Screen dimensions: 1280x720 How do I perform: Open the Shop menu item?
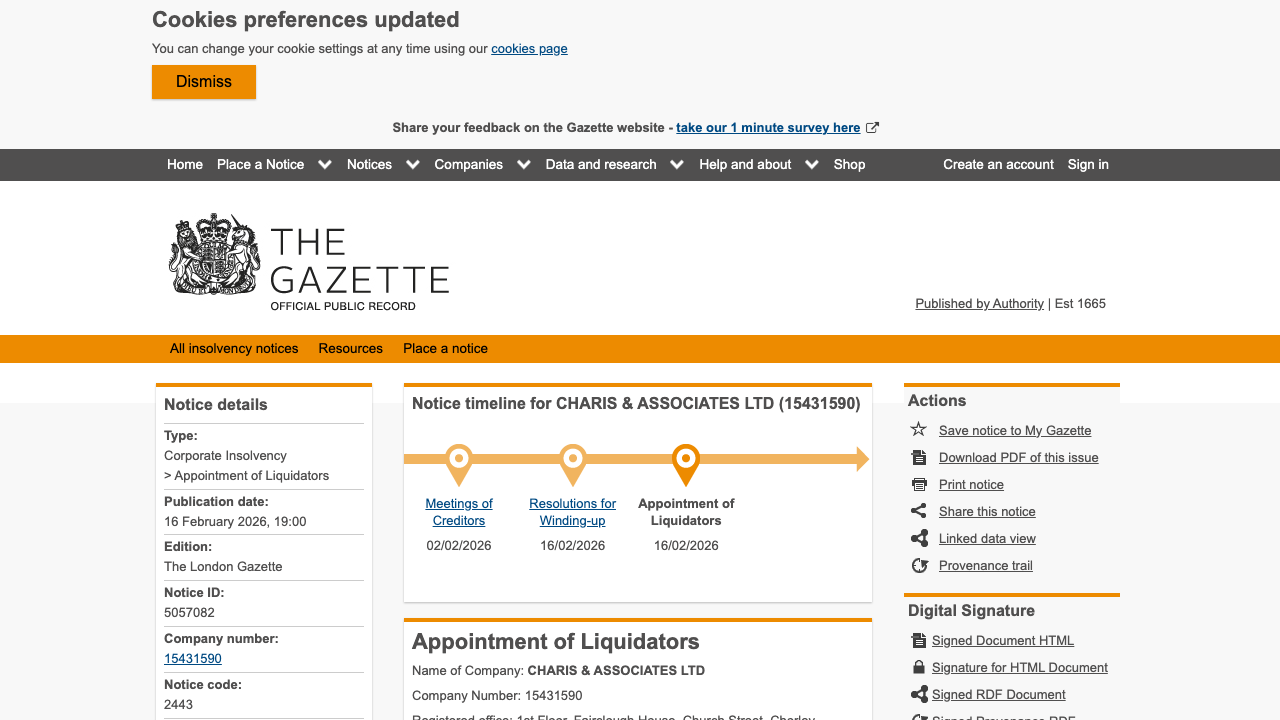[x=849, y=165]
